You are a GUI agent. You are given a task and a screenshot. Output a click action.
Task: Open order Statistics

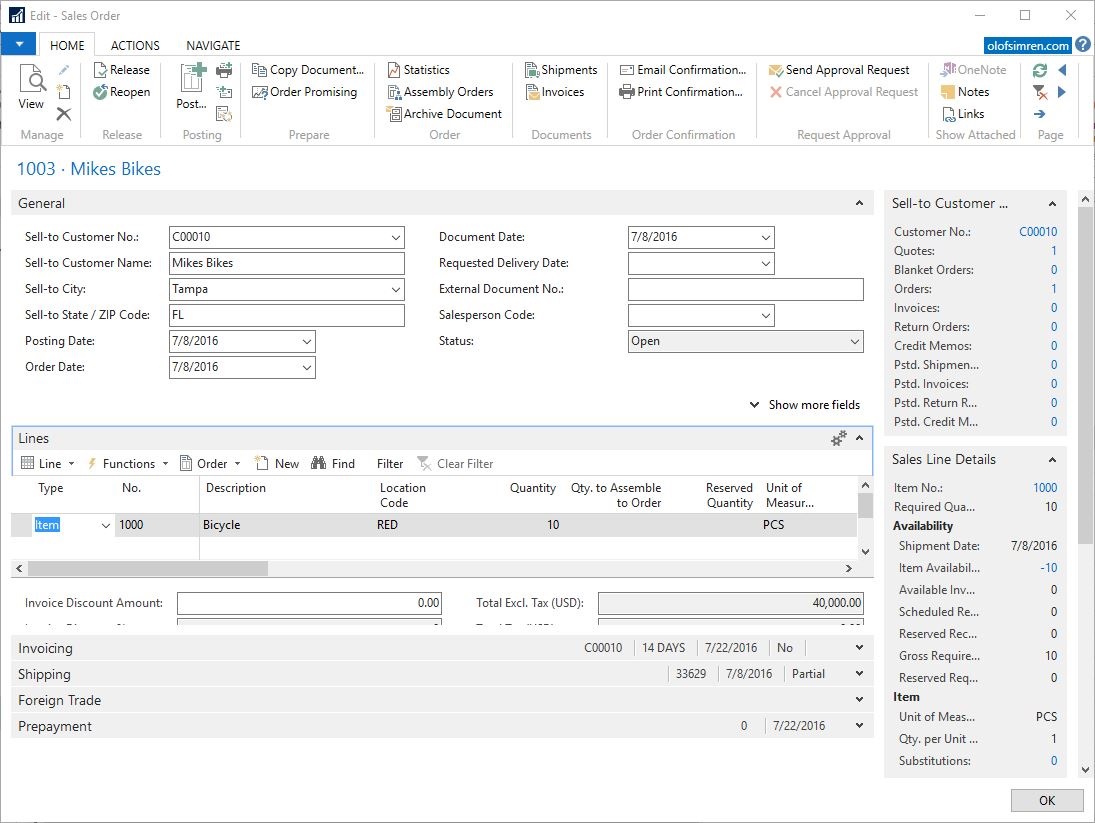click(418, 70)
